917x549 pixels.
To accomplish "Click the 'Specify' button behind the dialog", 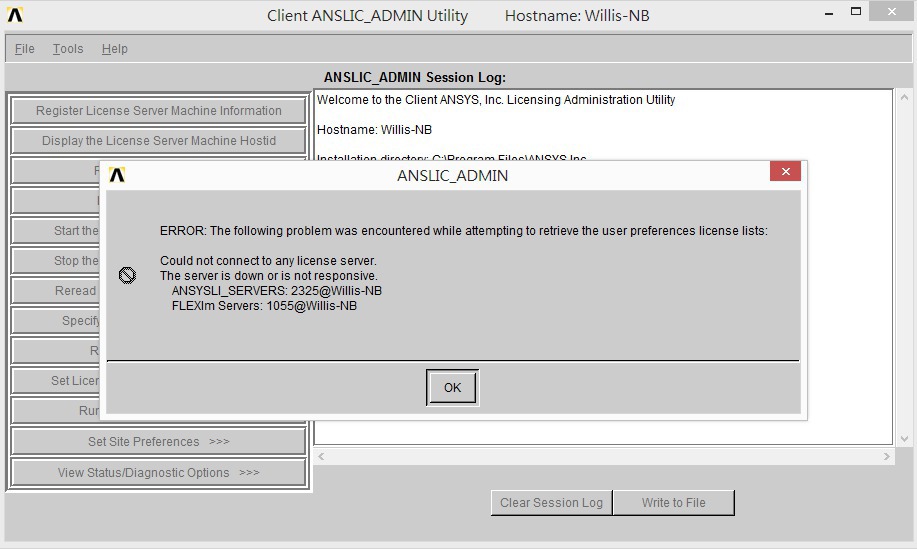I will (x=56, y=320).
